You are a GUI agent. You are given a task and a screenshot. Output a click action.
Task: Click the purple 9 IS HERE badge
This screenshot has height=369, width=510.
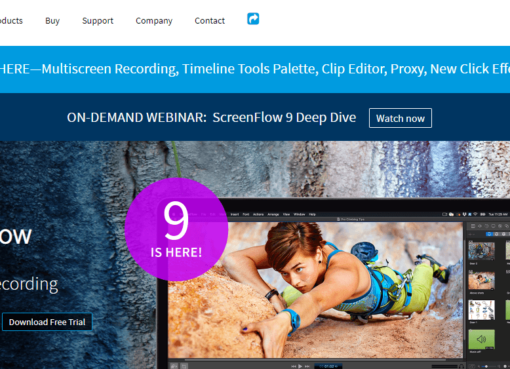(x=176, y=229)
